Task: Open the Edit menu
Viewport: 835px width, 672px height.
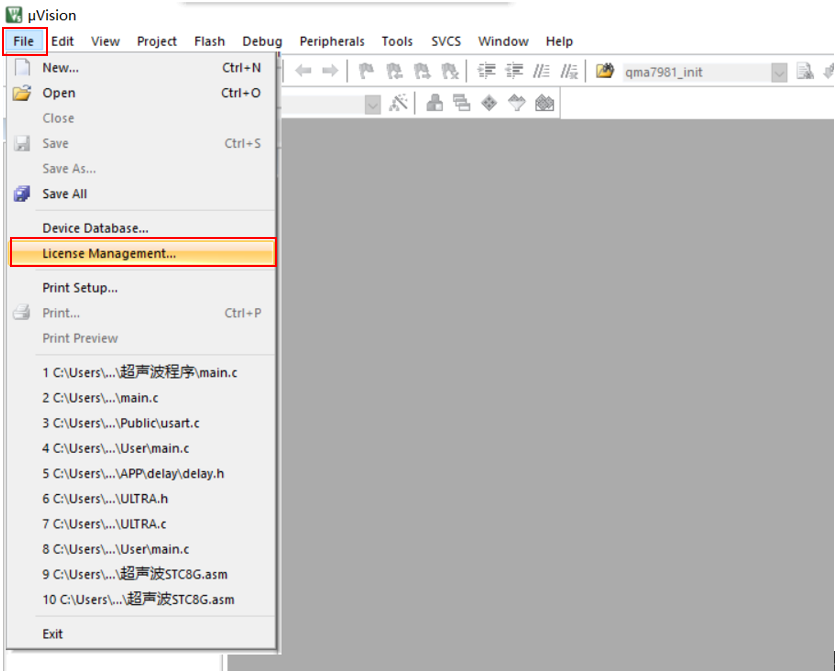Action: (62, 42)
